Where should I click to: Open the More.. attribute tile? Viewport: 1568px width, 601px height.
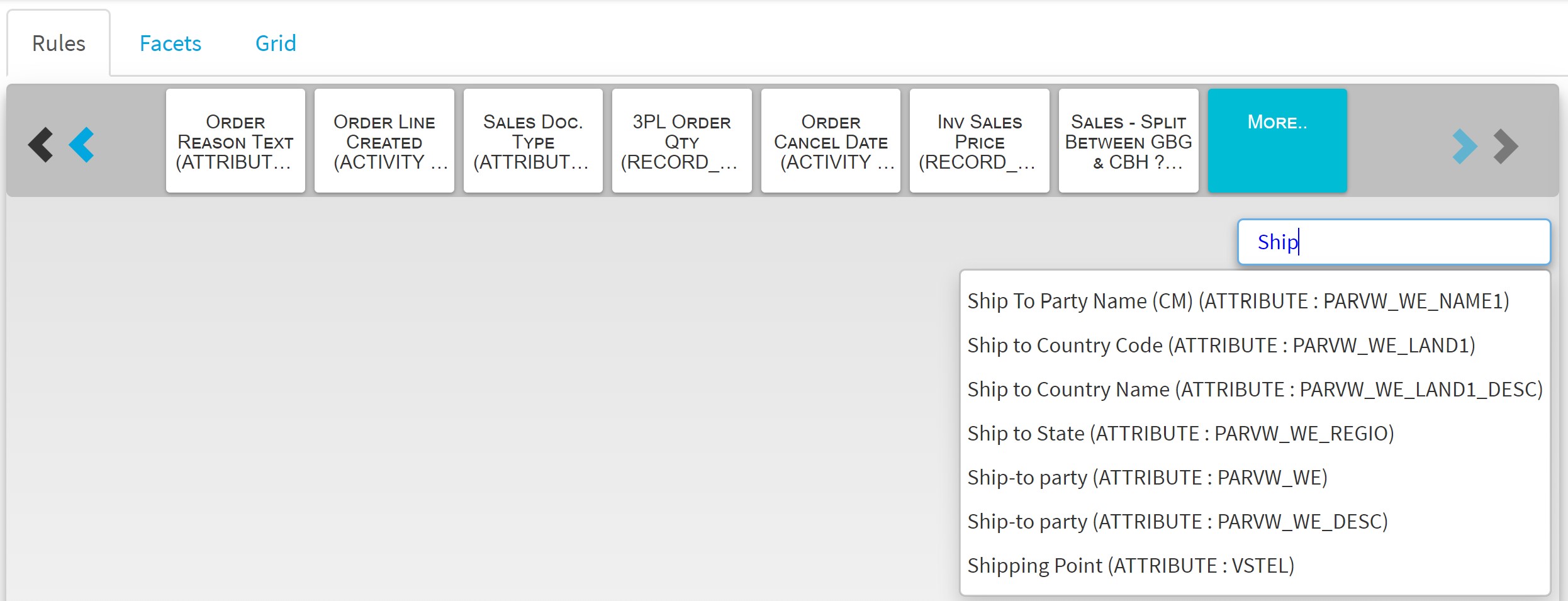click(x=1277, y=140)
